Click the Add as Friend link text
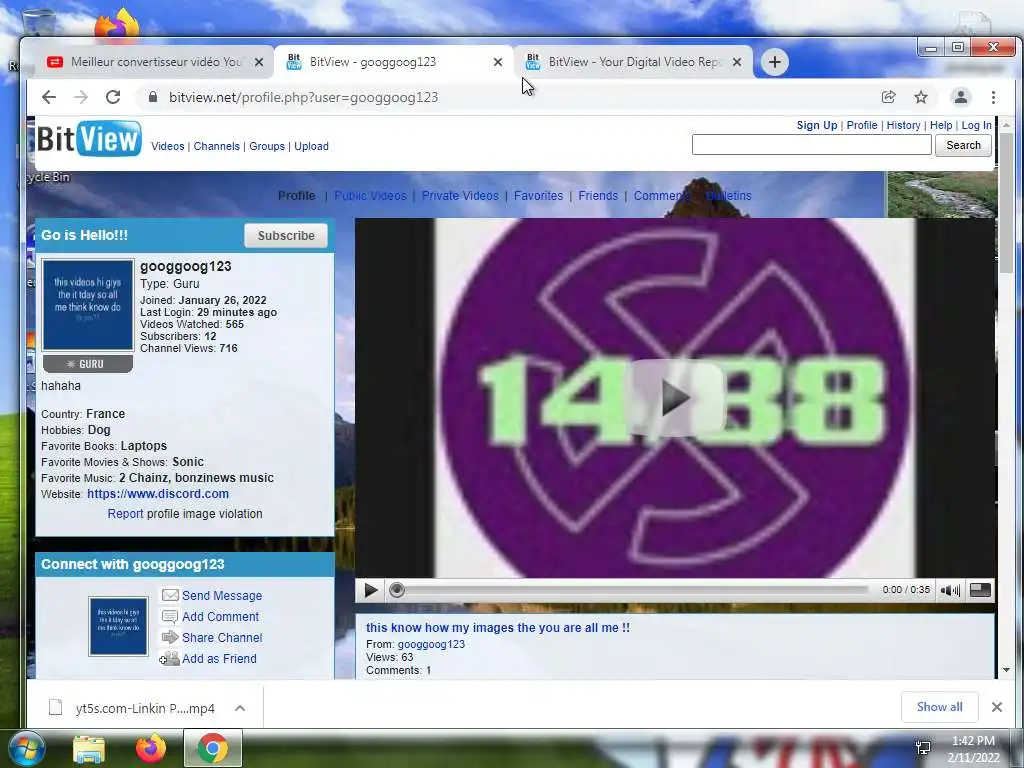This screenshot has height=768, width=1024. pos(219,659)
